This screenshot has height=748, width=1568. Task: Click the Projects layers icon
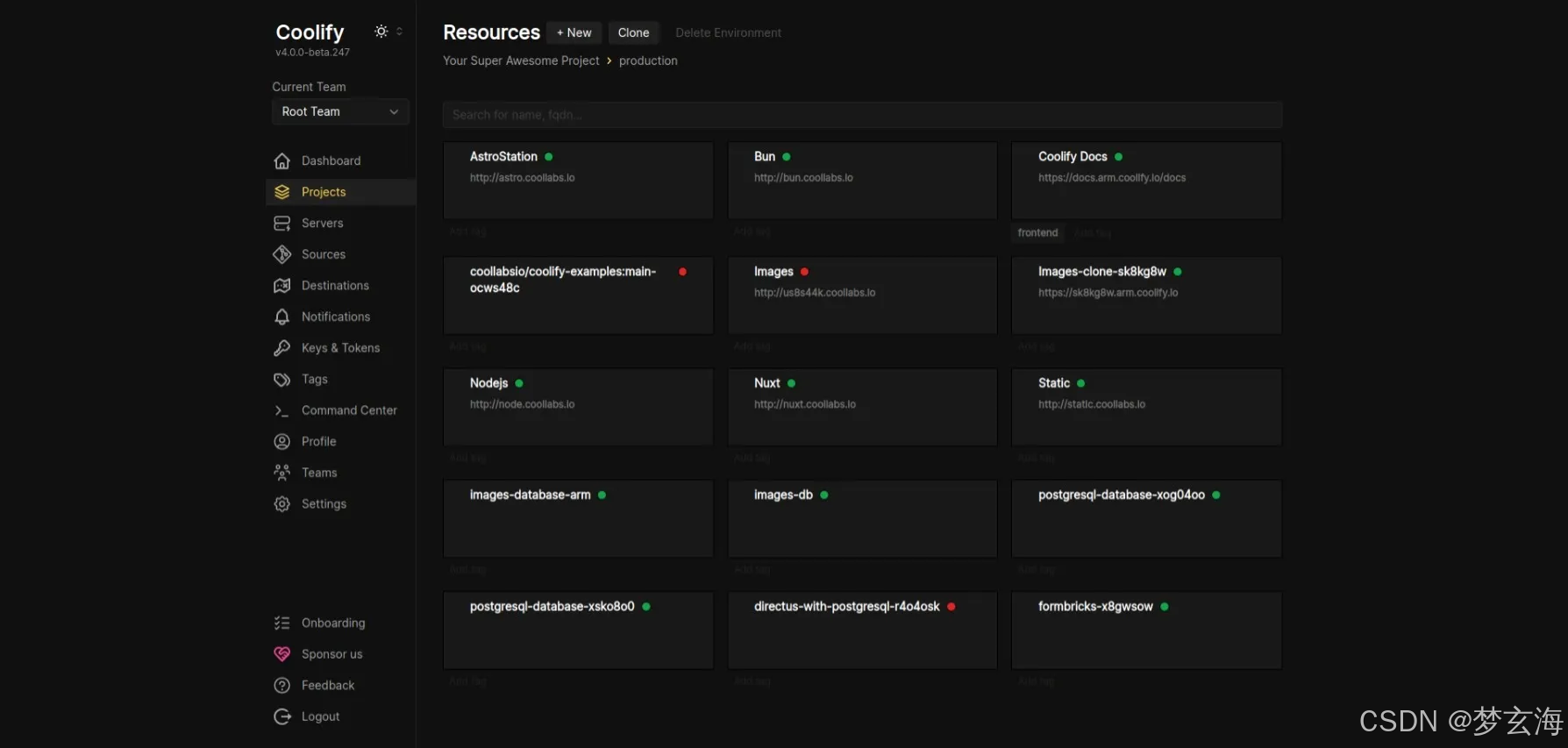282,192
